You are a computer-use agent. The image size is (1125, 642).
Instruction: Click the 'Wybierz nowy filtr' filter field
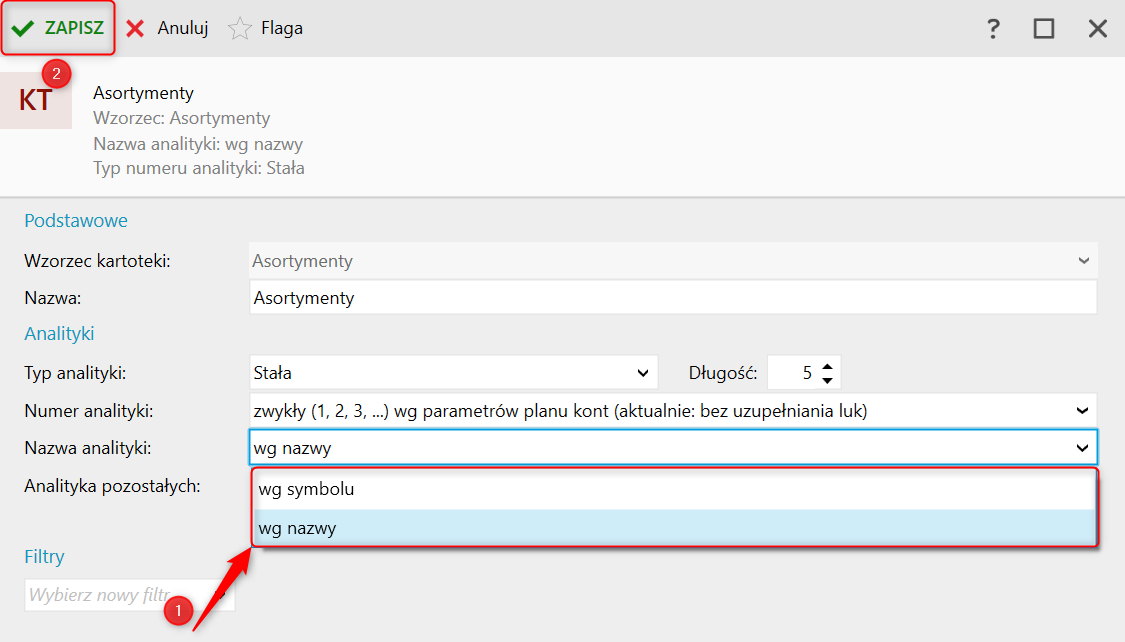pyautogui.click(x=120, y=595)
